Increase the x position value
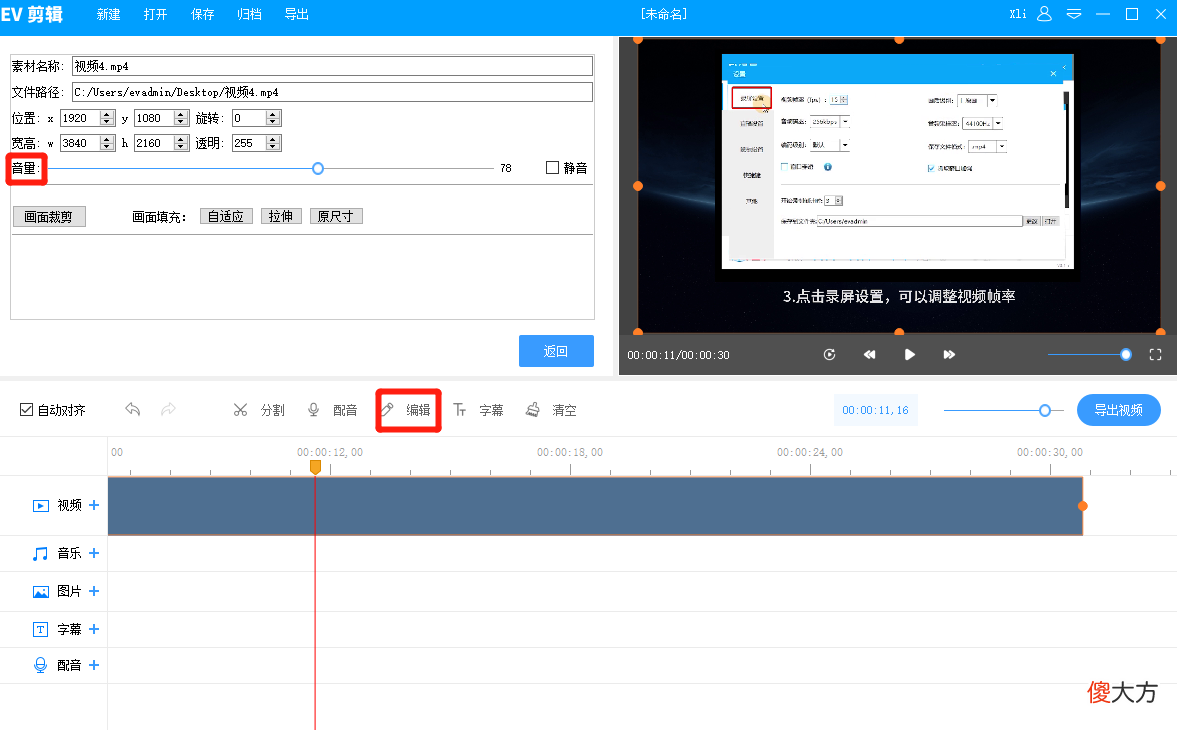Screen dimensions: 1177x730 [107, 115]
